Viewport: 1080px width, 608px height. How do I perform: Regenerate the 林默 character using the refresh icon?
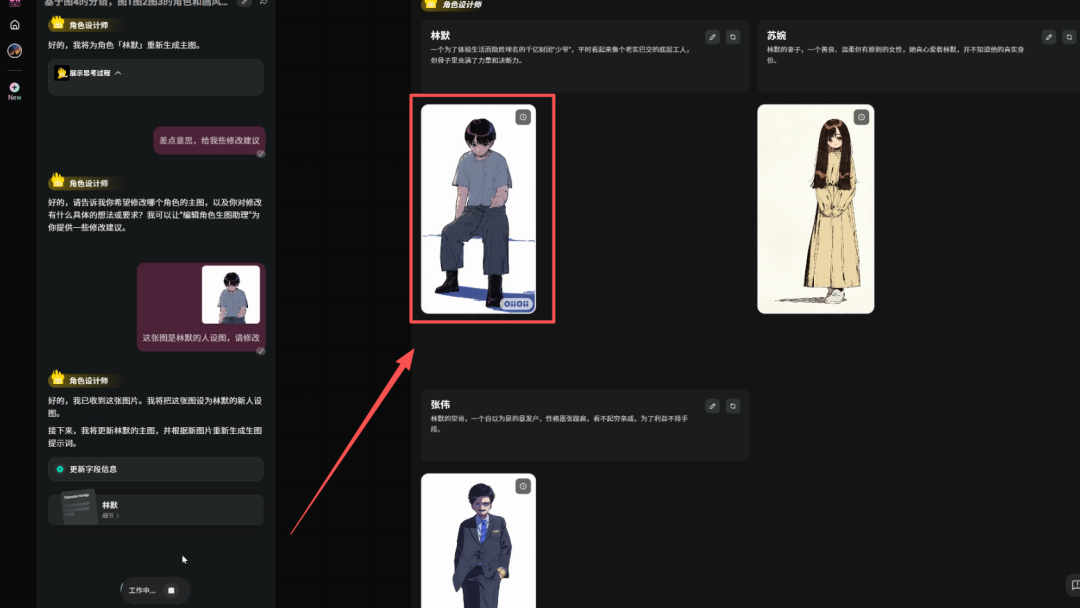(x=733, y=36)
